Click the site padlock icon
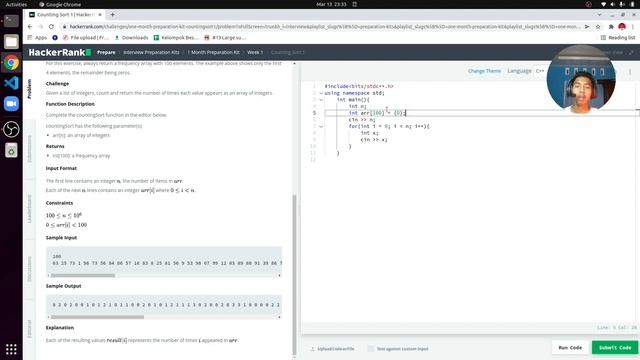640x360 pixels. pyautogui.click(x=64, y=27)
